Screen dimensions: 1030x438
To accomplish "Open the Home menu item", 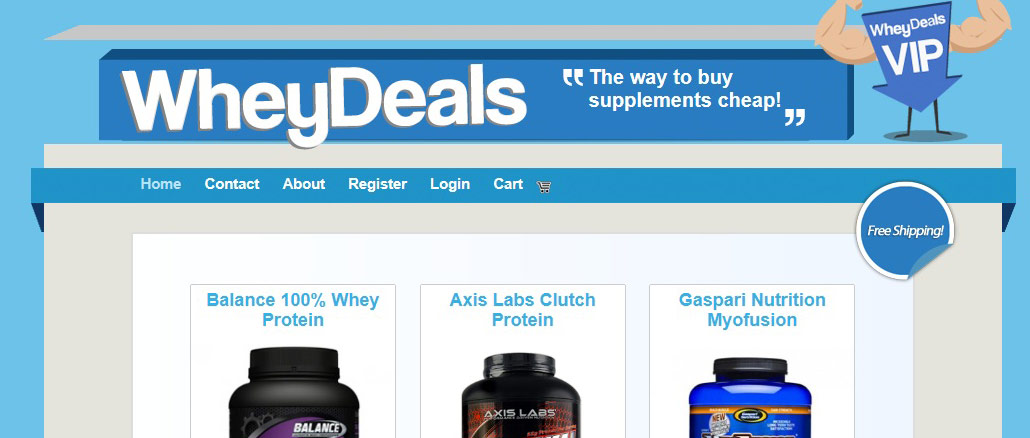I will coord(161,184).
